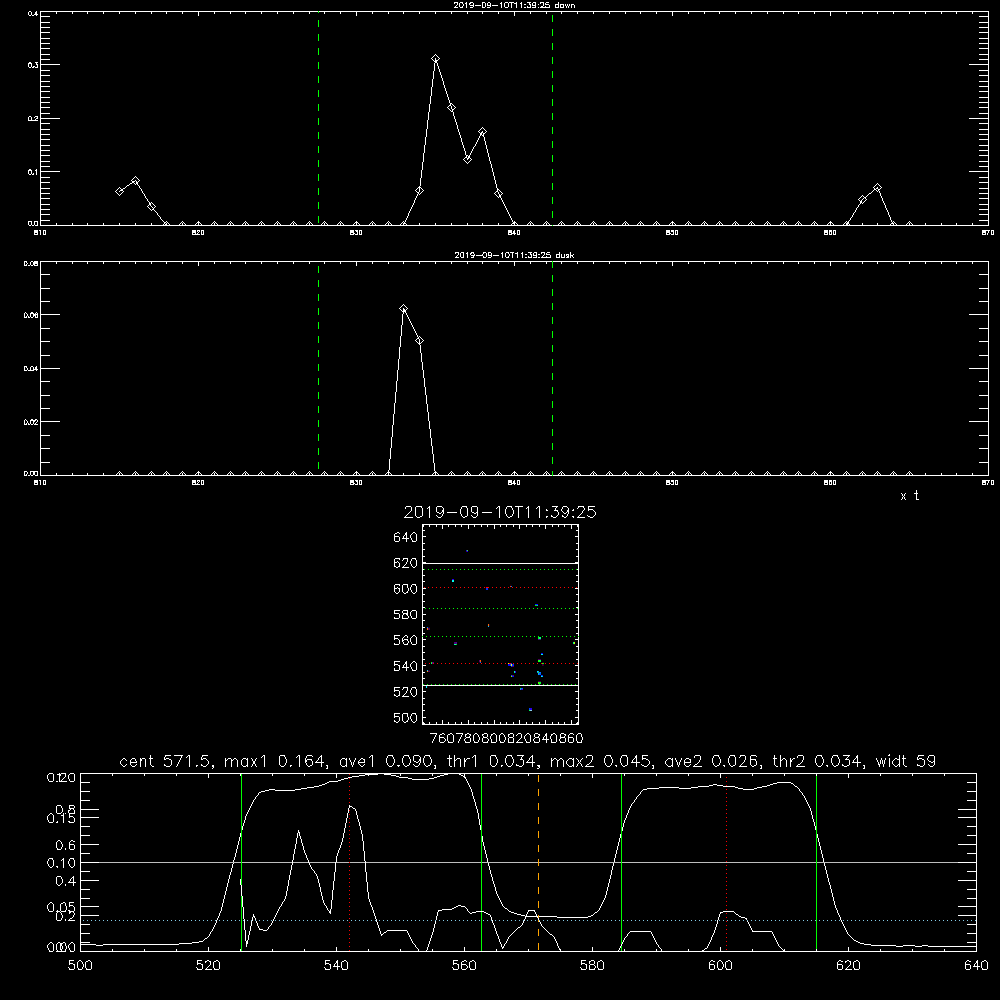Click the 'x t' label below dusk plot
The height and width of the screenshot is (1000, 1000).
tap(909, 496)
